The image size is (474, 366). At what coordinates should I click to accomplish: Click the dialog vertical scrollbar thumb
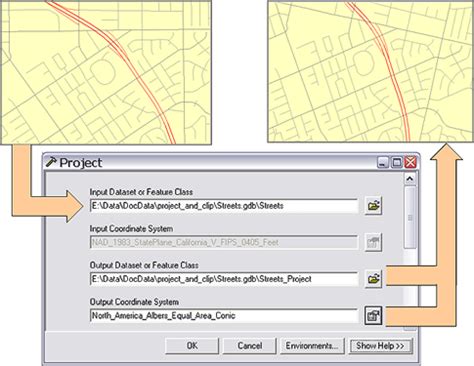pyautogui.click(x=410, y=217)
